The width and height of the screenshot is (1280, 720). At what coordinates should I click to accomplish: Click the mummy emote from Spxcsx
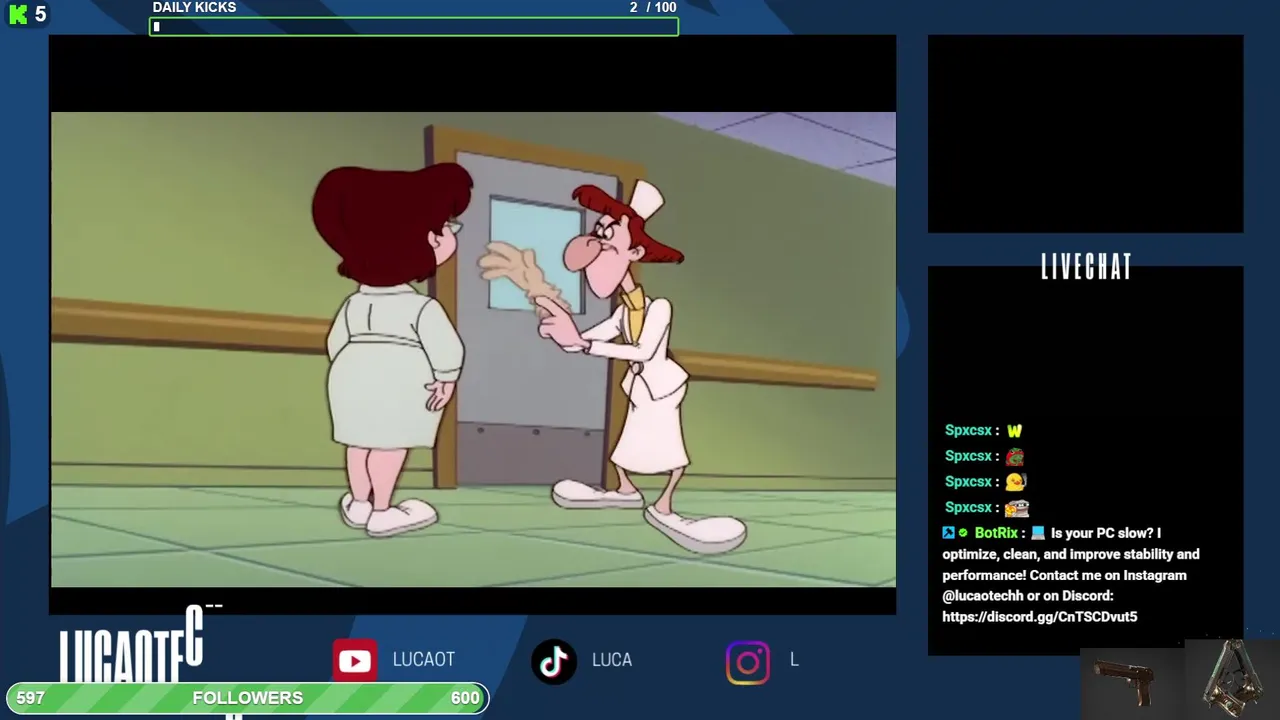pos(1017,508)
